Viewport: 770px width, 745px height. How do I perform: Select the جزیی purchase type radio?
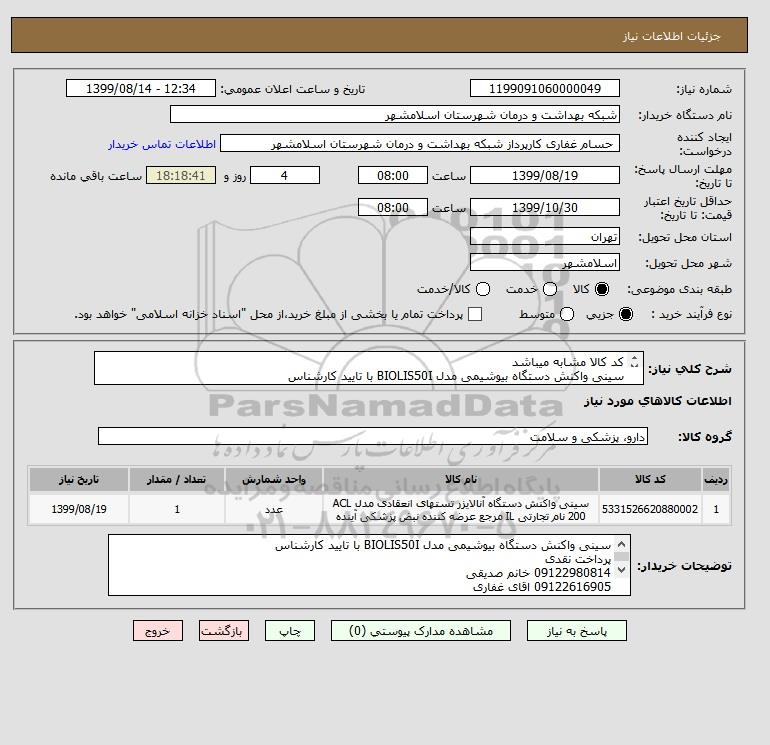pos(626,314)
